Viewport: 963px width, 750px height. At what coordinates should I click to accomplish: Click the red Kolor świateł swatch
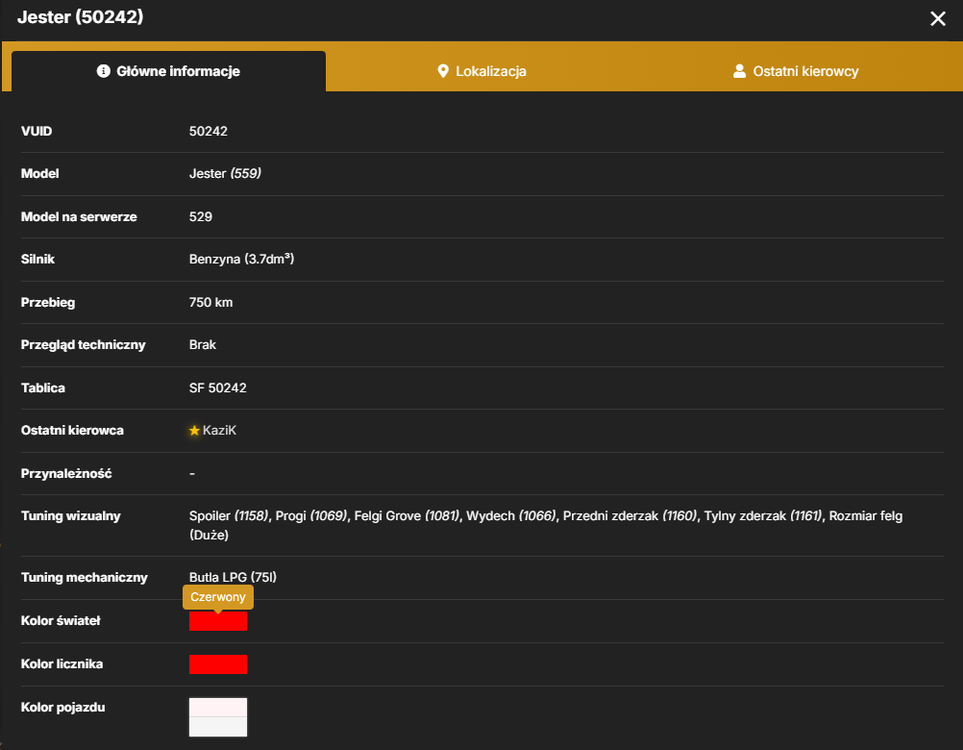coord(218,621)
